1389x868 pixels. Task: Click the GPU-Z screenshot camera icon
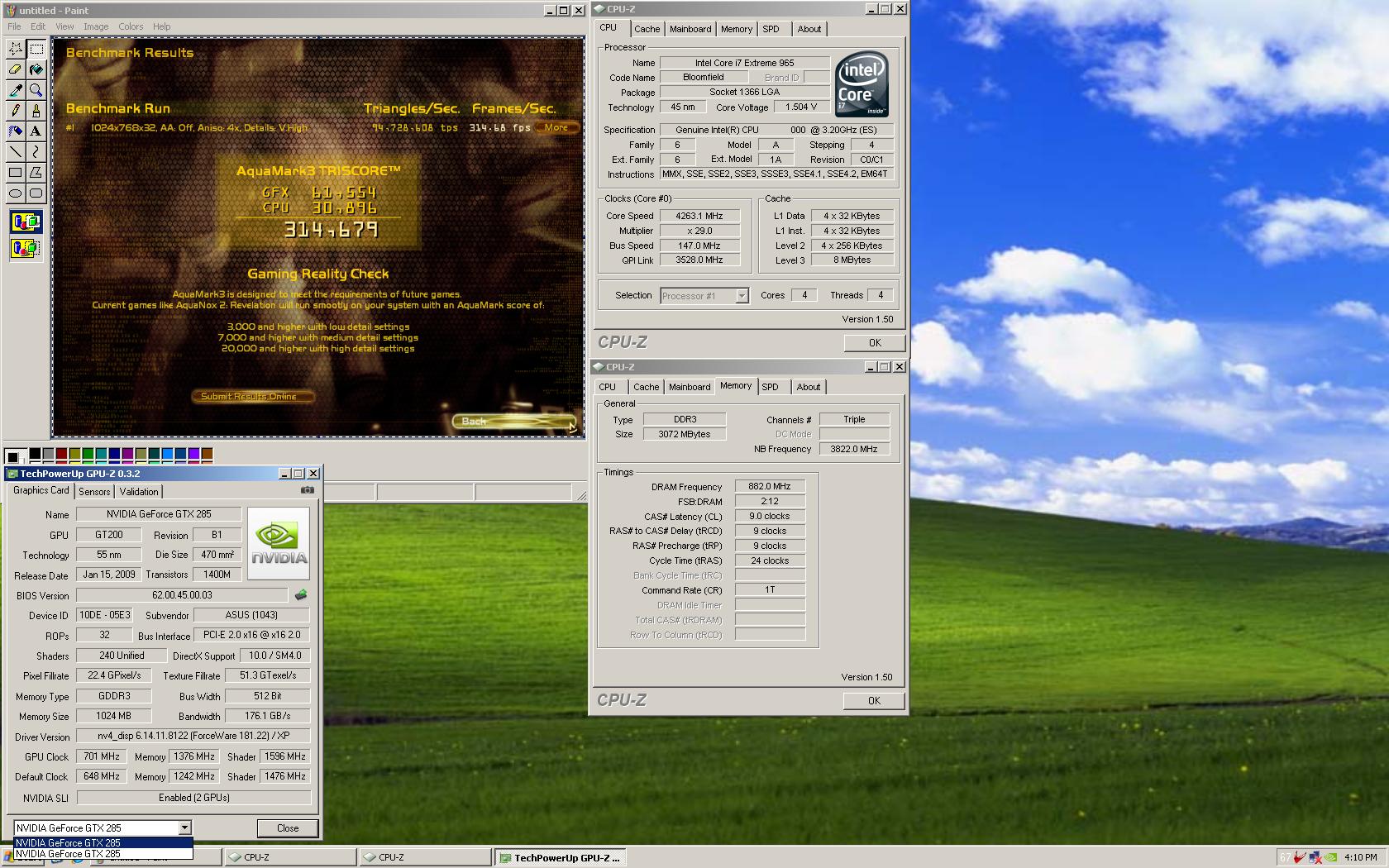coord(308,490)
